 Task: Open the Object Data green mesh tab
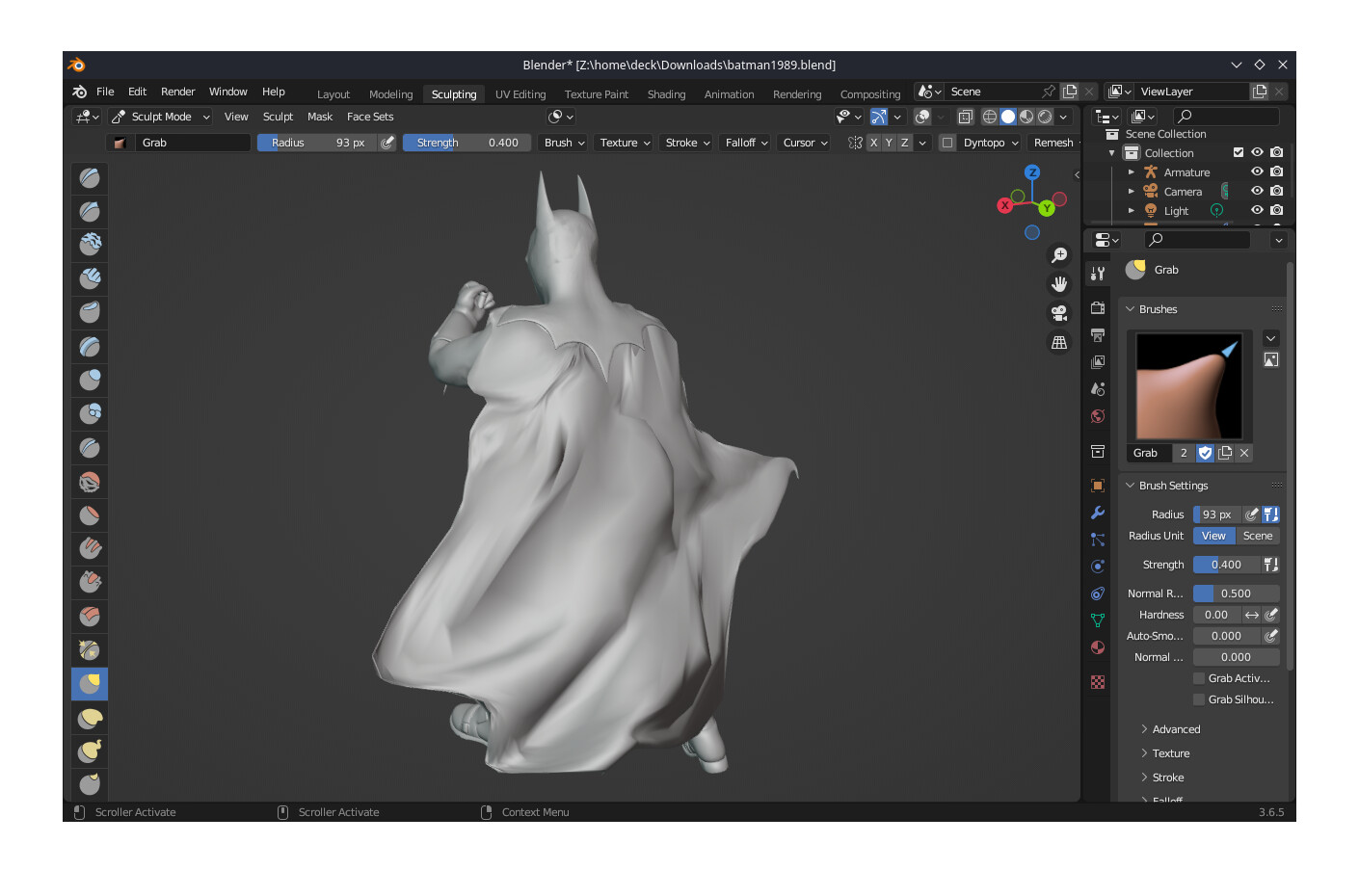pos(1098,620)
